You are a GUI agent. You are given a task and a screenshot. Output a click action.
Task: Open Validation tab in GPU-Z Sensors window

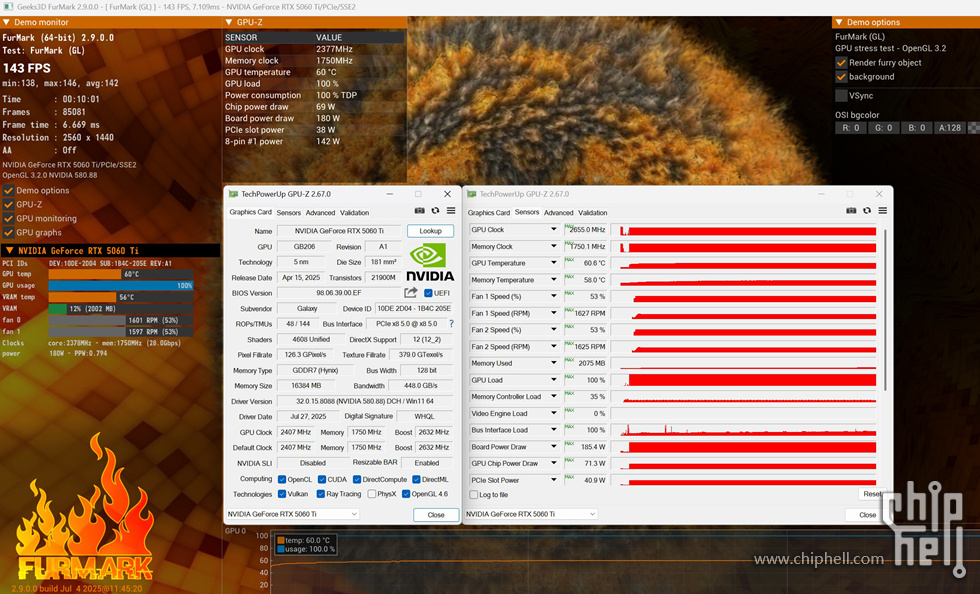pyautogui.click(x=592, y=213)
